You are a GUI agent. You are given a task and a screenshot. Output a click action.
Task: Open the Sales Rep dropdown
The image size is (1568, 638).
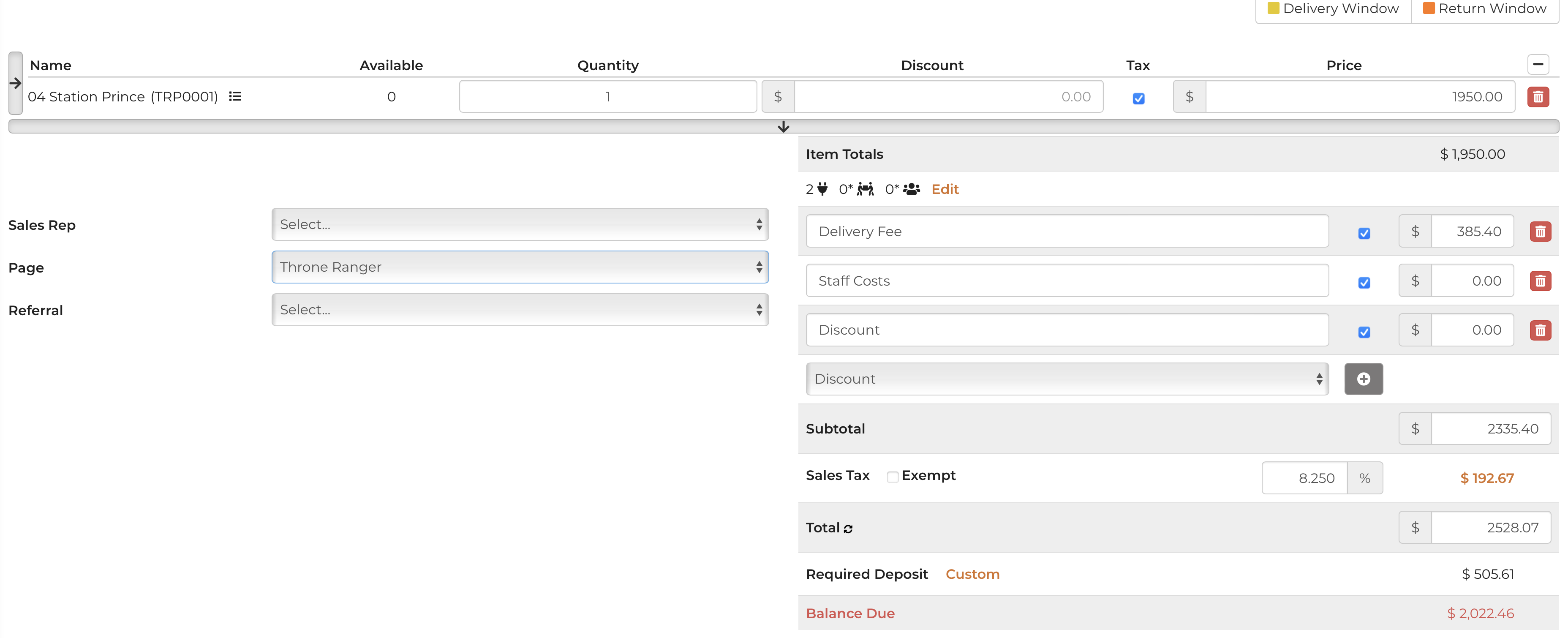click(520, 225)
